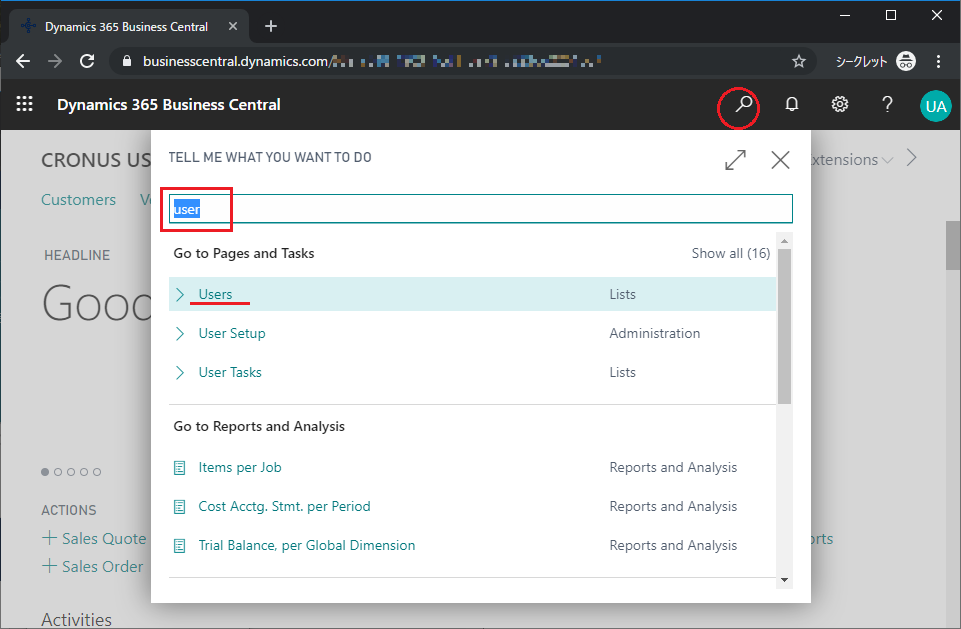The height and width of the screenshot is (629, 961).
Task: Close the Tell Me dialog
Action: click(x=780, y=160)
